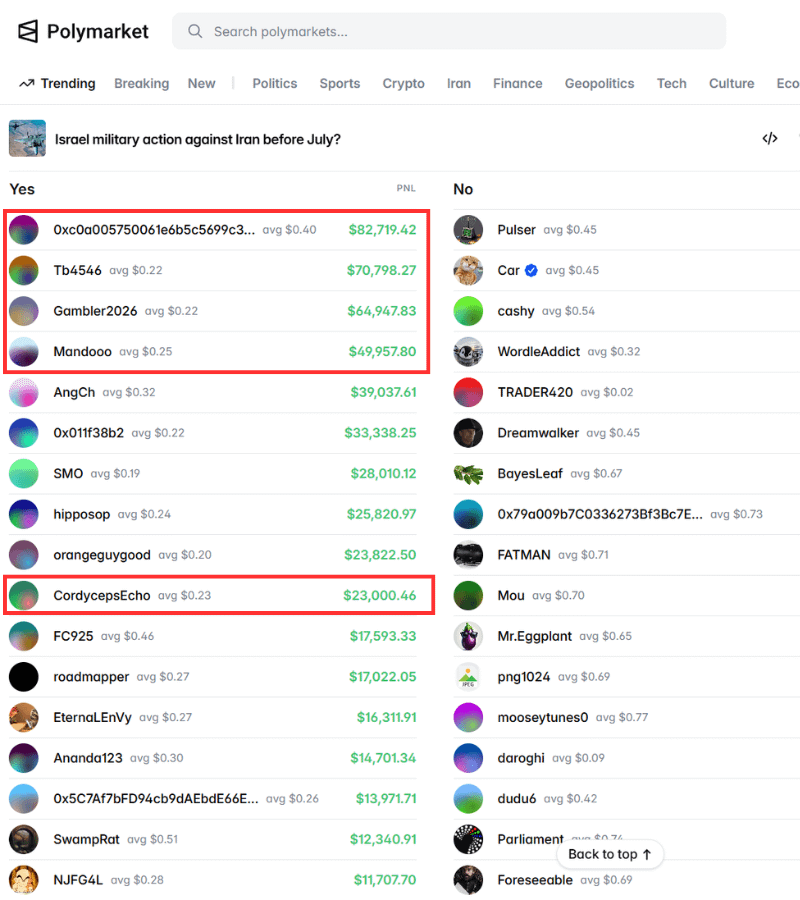The width and height of the screenshot is (800, 900).
Task: Open Mr.Eggplant's eggplant avatar
Action: [468, 636]
